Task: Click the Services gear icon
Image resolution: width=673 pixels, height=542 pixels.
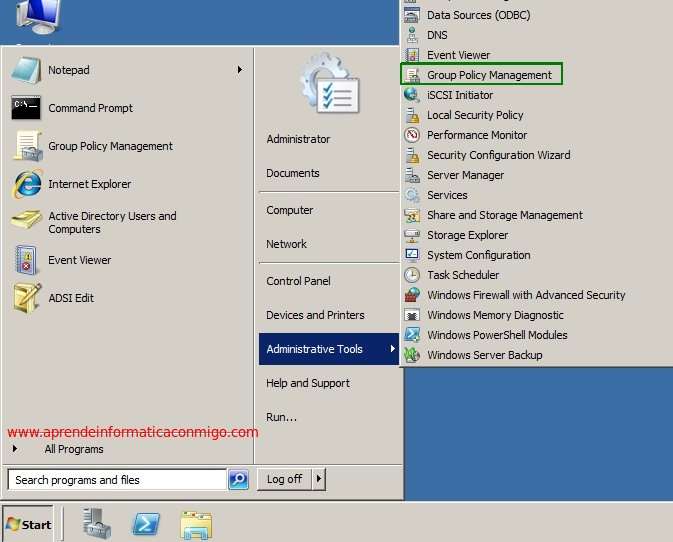Action: click(412, 195)
